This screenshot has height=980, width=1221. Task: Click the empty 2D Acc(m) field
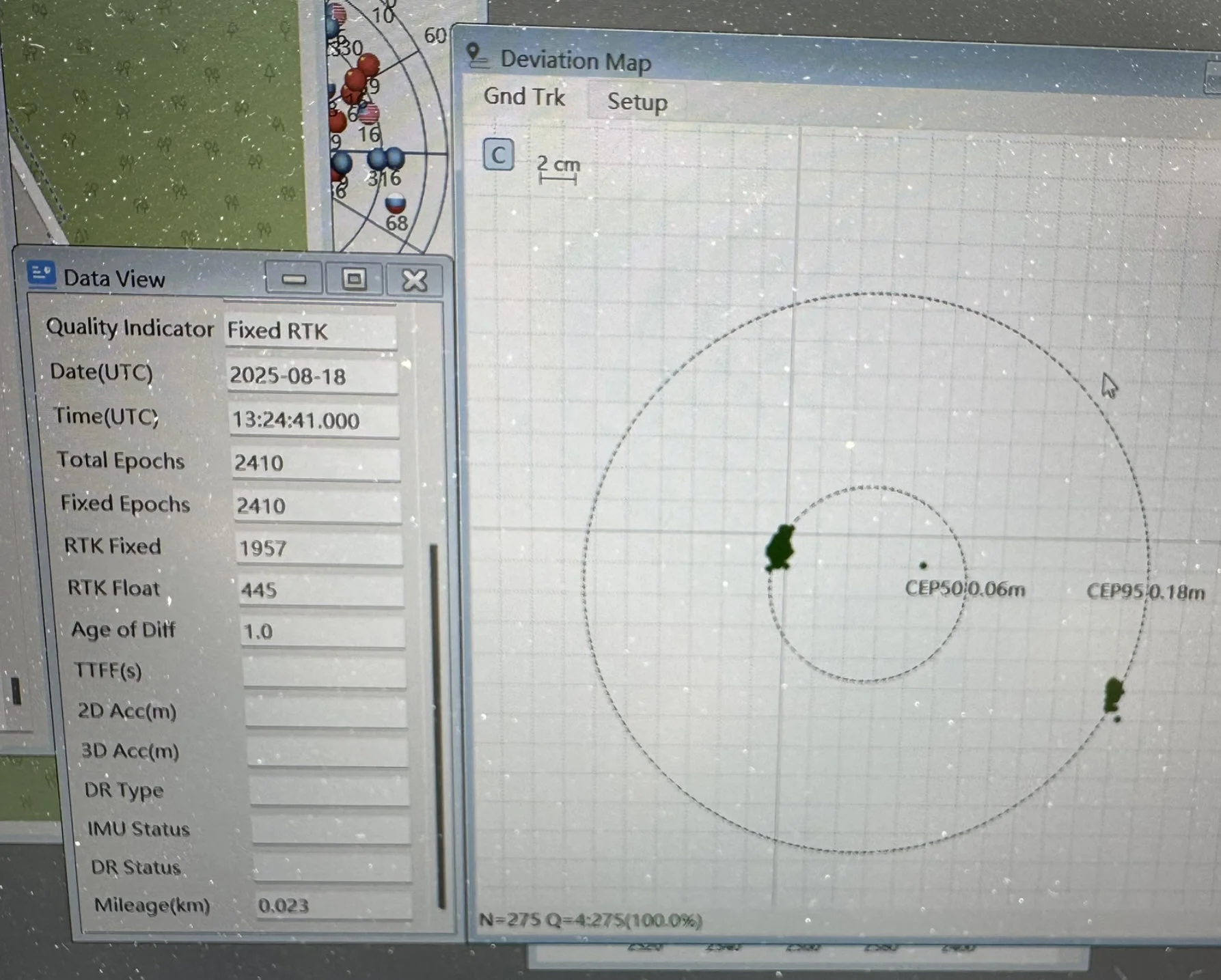pos(326,712)
